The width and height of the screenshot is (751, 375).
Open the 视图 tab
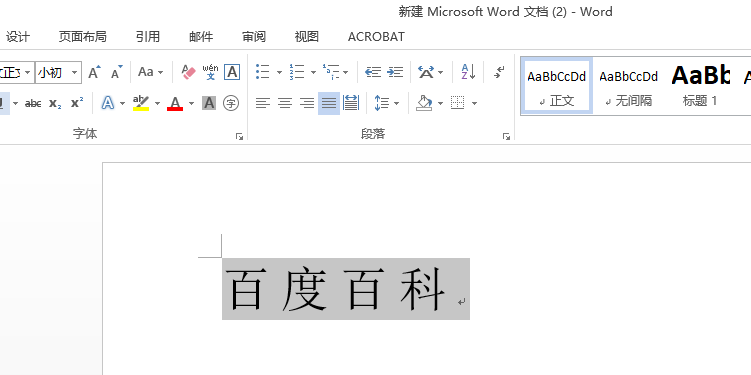[x=307, y=36]
